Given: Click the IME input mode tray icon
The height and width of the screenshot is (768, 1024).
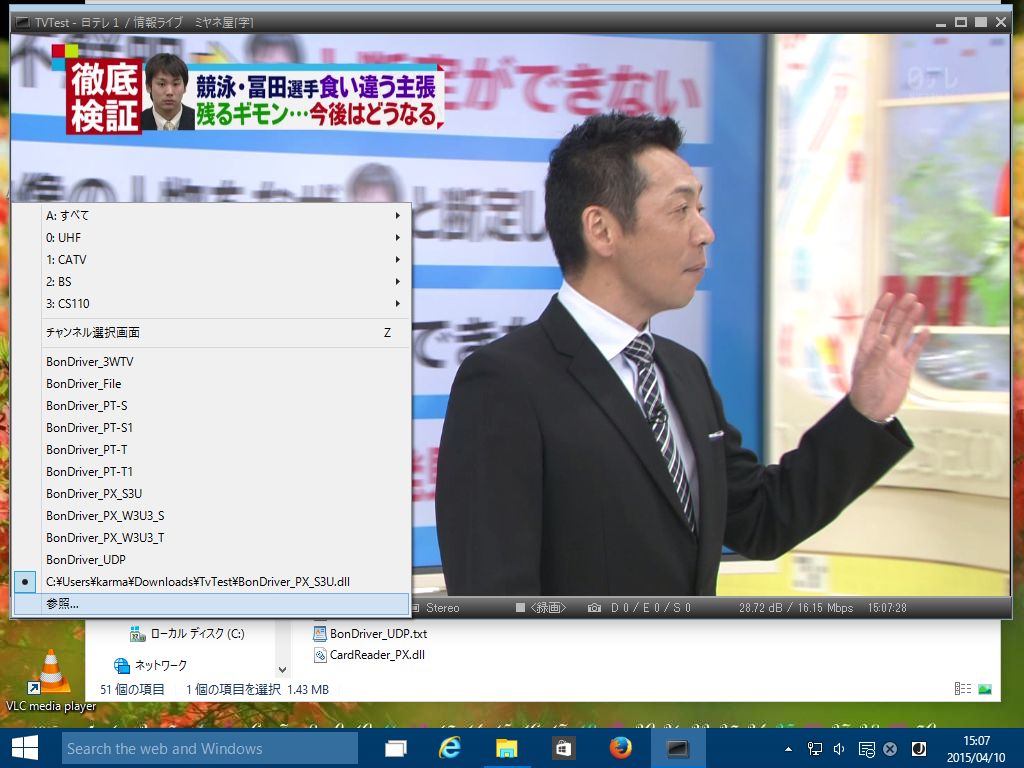Looking at the screenshot, I should coord(918,749).
